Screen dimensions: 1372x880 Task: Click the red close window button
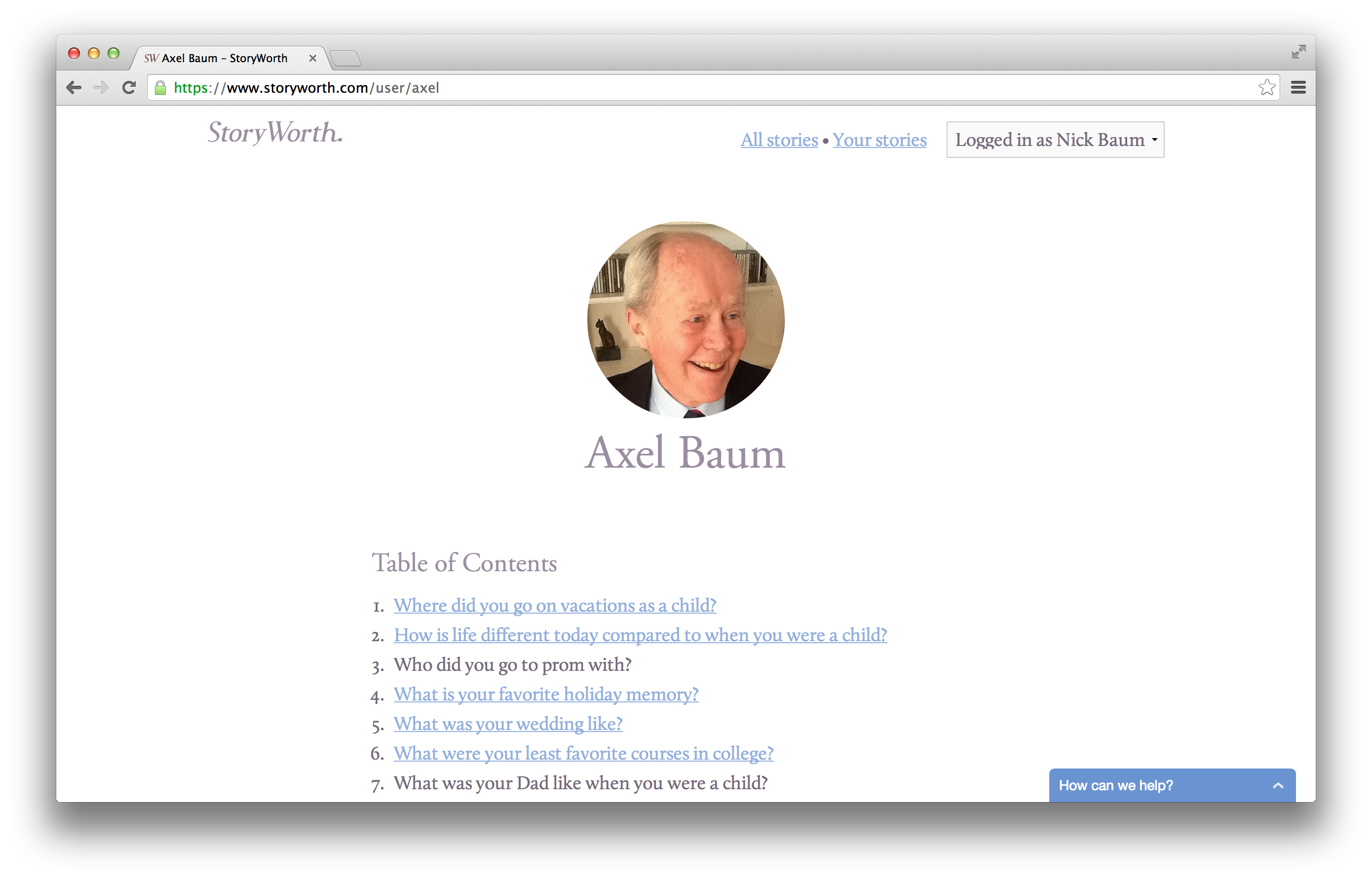coord(74,53)
